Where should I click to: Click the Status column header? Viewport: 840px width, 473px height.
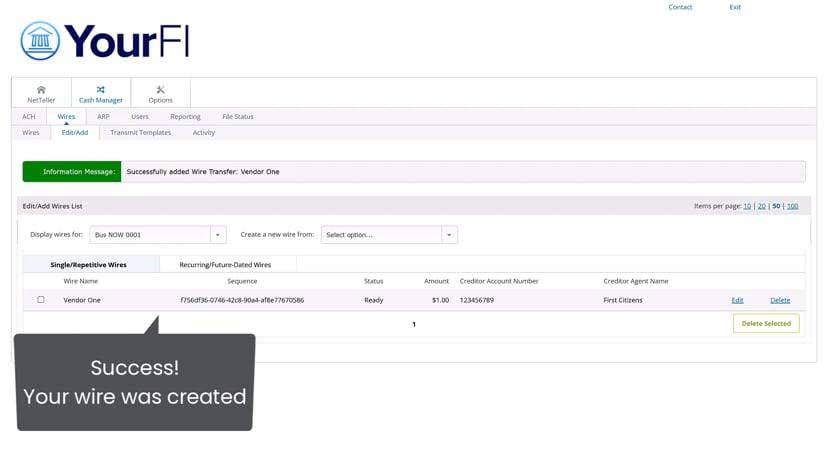tap(373, 281)
